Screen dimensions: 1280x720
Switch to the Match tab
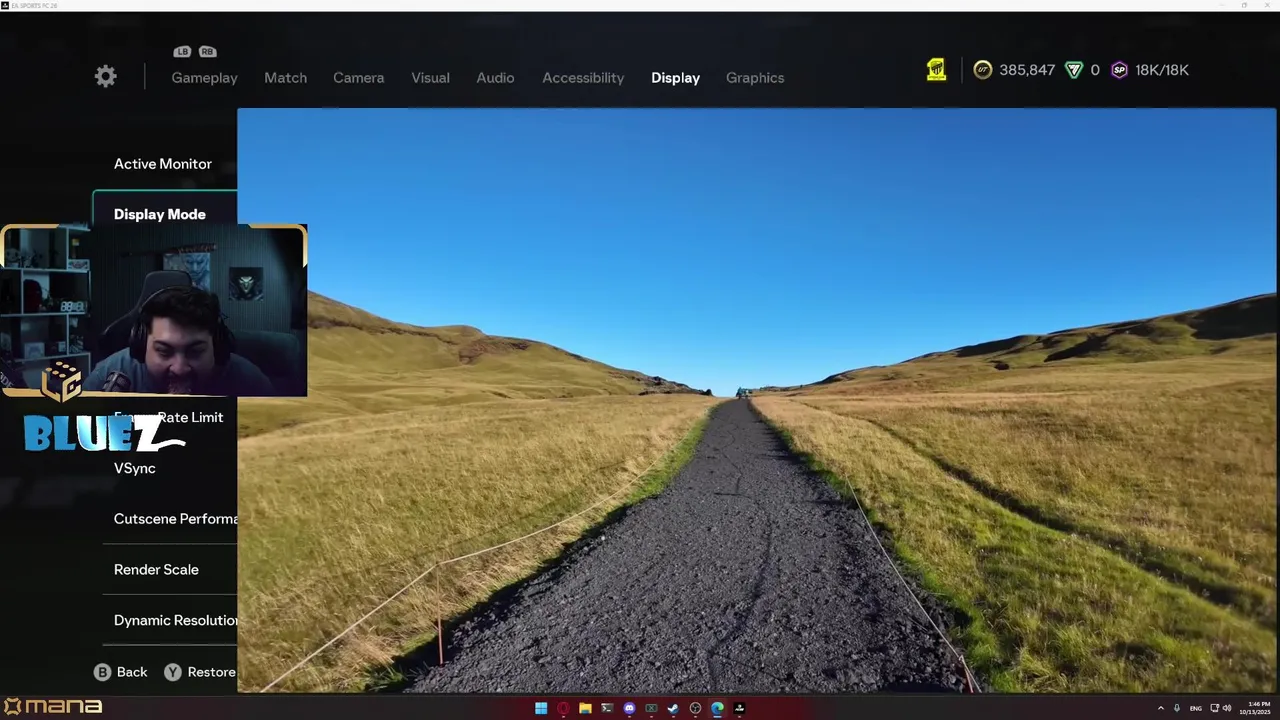coord(285,78)
